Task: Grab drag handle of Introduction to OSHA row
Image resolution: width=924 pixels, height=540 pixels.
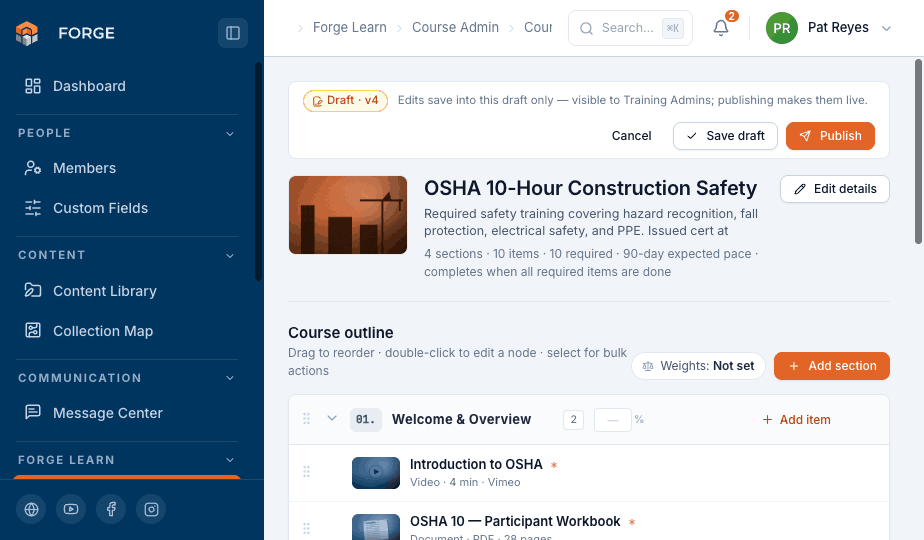Action: coord(306,472)
